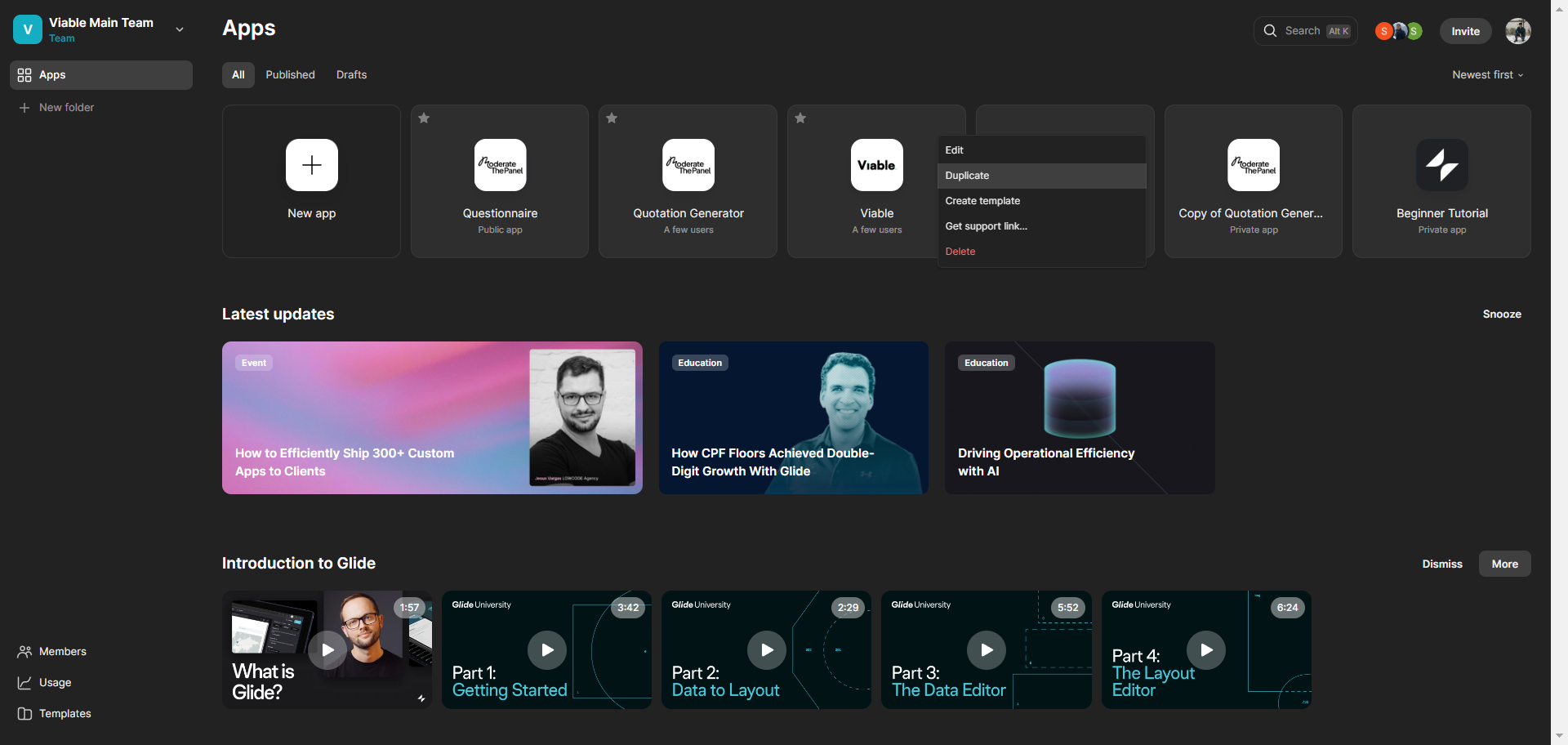Click the Beginner Tutorial app name text
Viewport: 1568px width, 745px height.
[x=1442, y=214]
